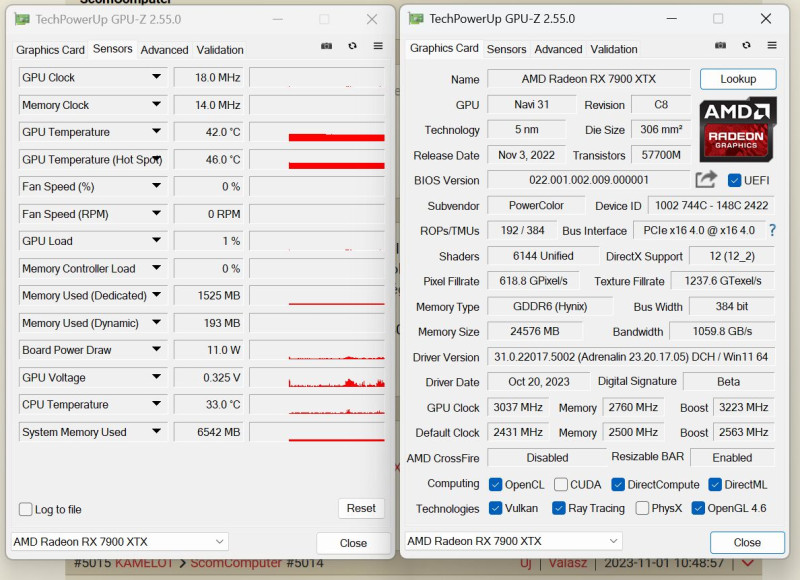Click refresh icon in Graphics Card window

point(746,45)
